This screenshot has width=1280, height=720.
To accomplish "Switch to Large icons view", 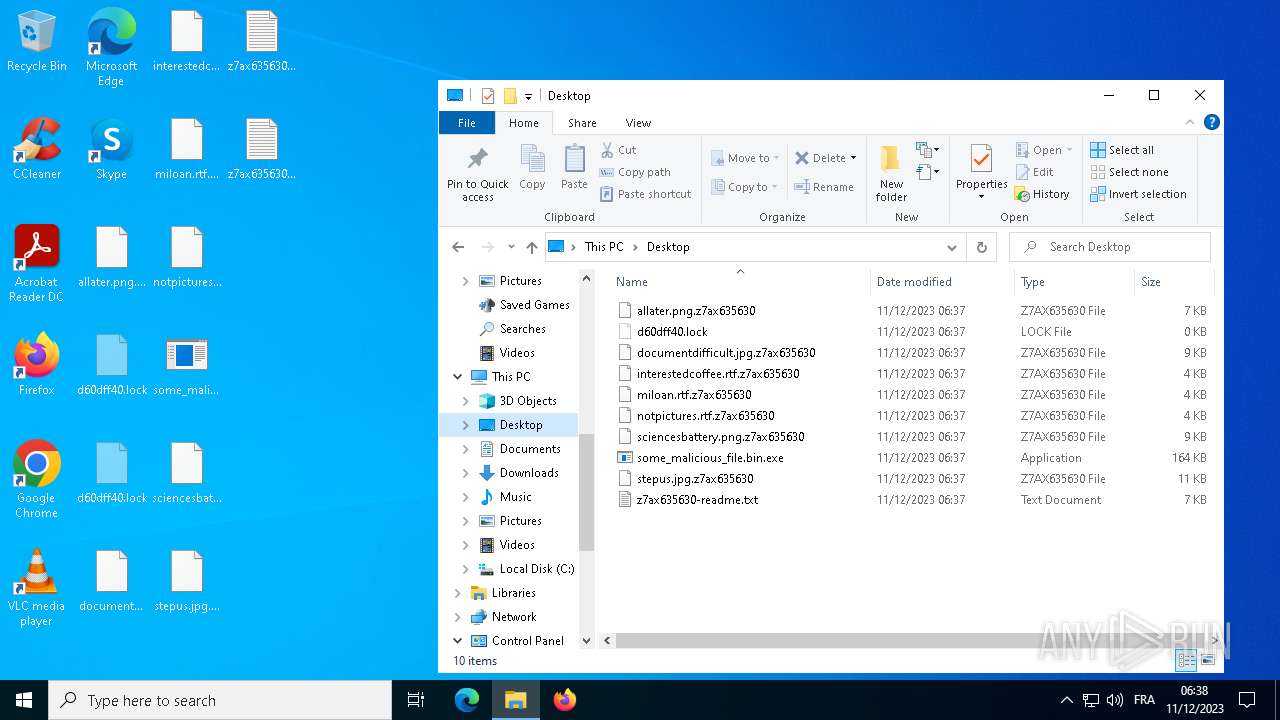I will pos(1208,660).
